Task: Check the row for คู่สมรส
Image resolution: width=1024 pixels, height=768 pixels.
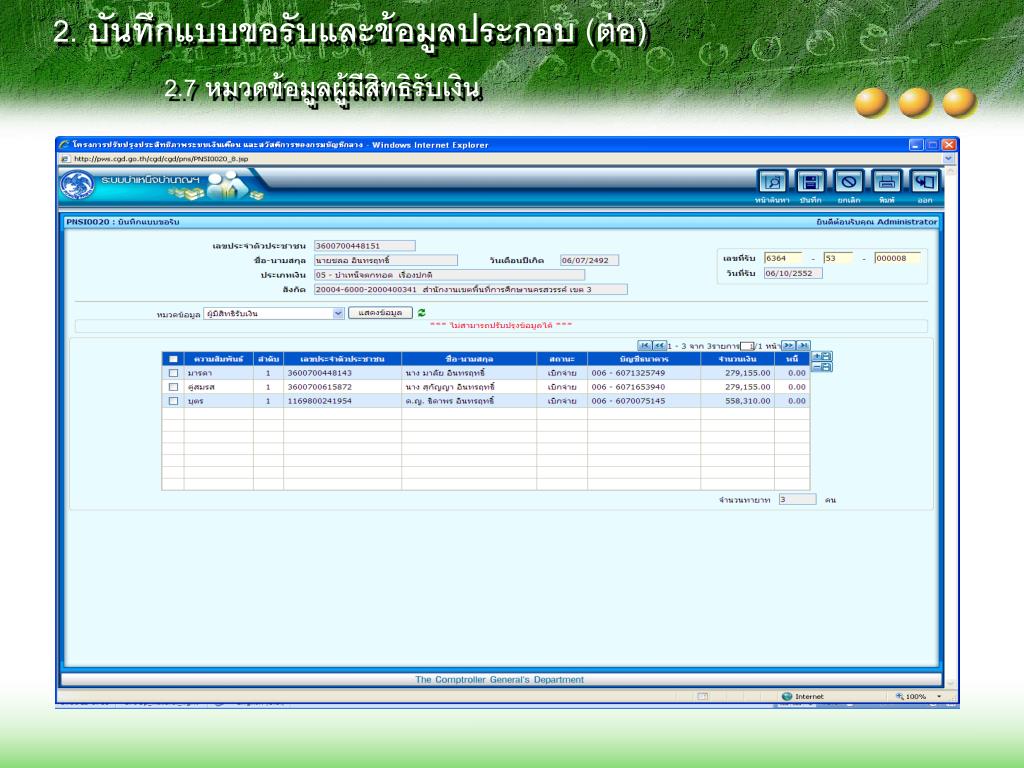Action: [x=173, y=387]
